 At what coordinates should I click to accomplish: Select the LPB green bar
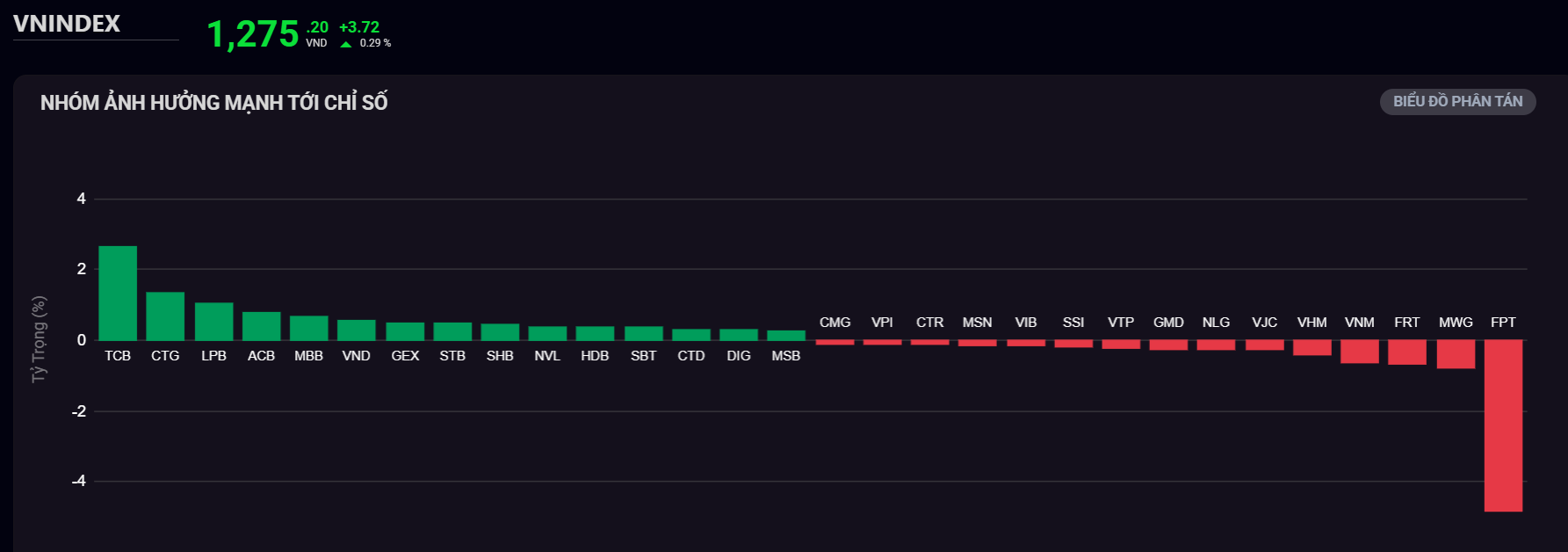point(213,322)
